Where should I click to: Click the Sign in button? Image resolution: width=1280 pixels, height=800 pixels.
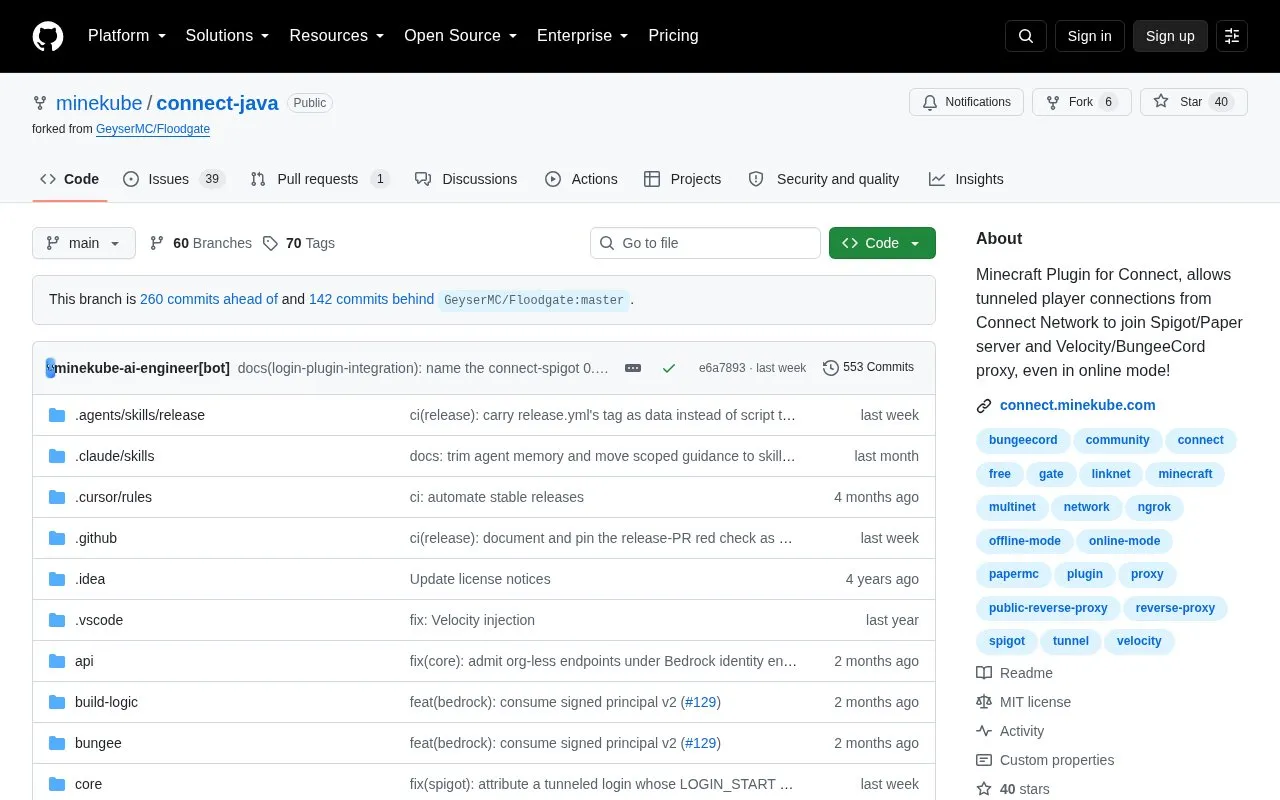tap(1089, 36)
